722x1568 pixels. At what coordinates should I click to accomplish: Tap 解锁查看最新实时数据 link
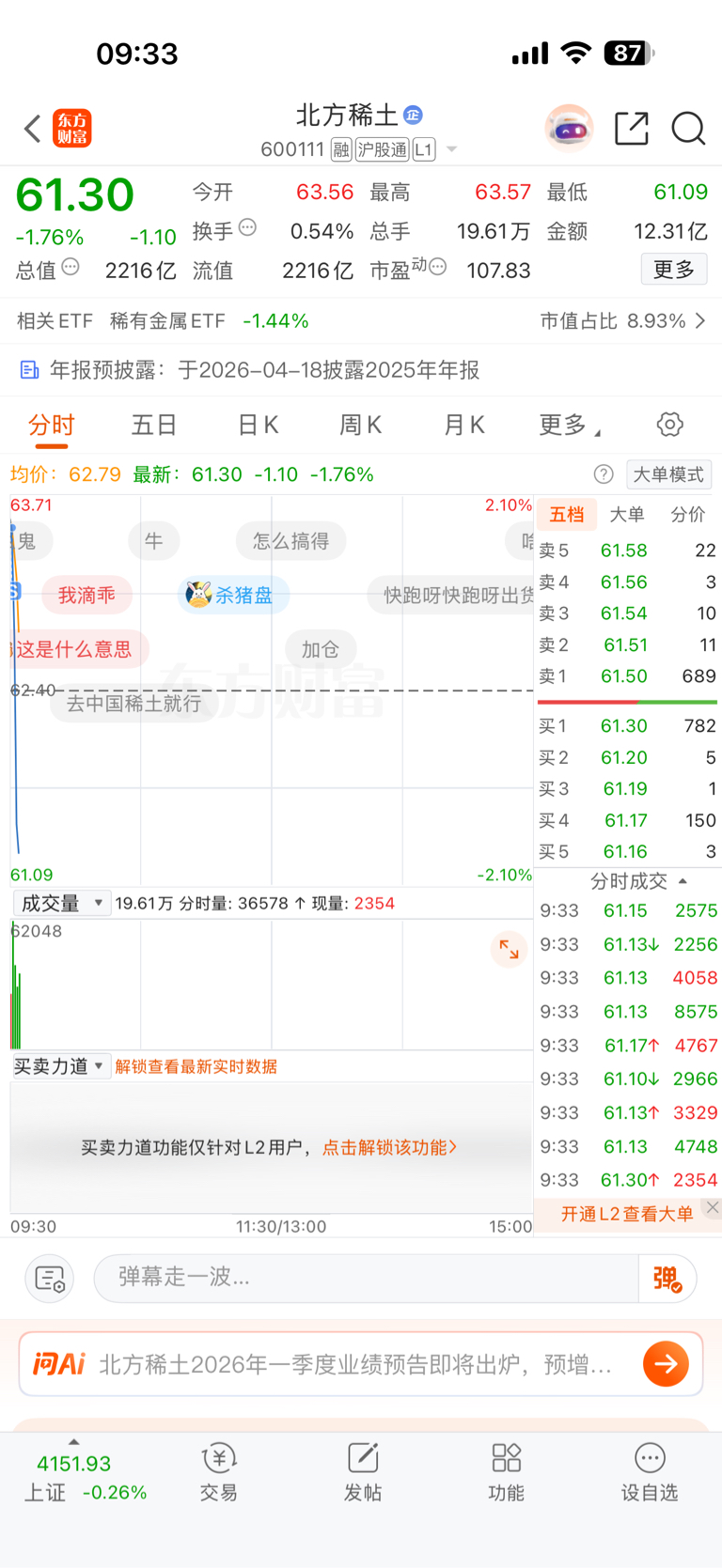(x=196, y=1066)
